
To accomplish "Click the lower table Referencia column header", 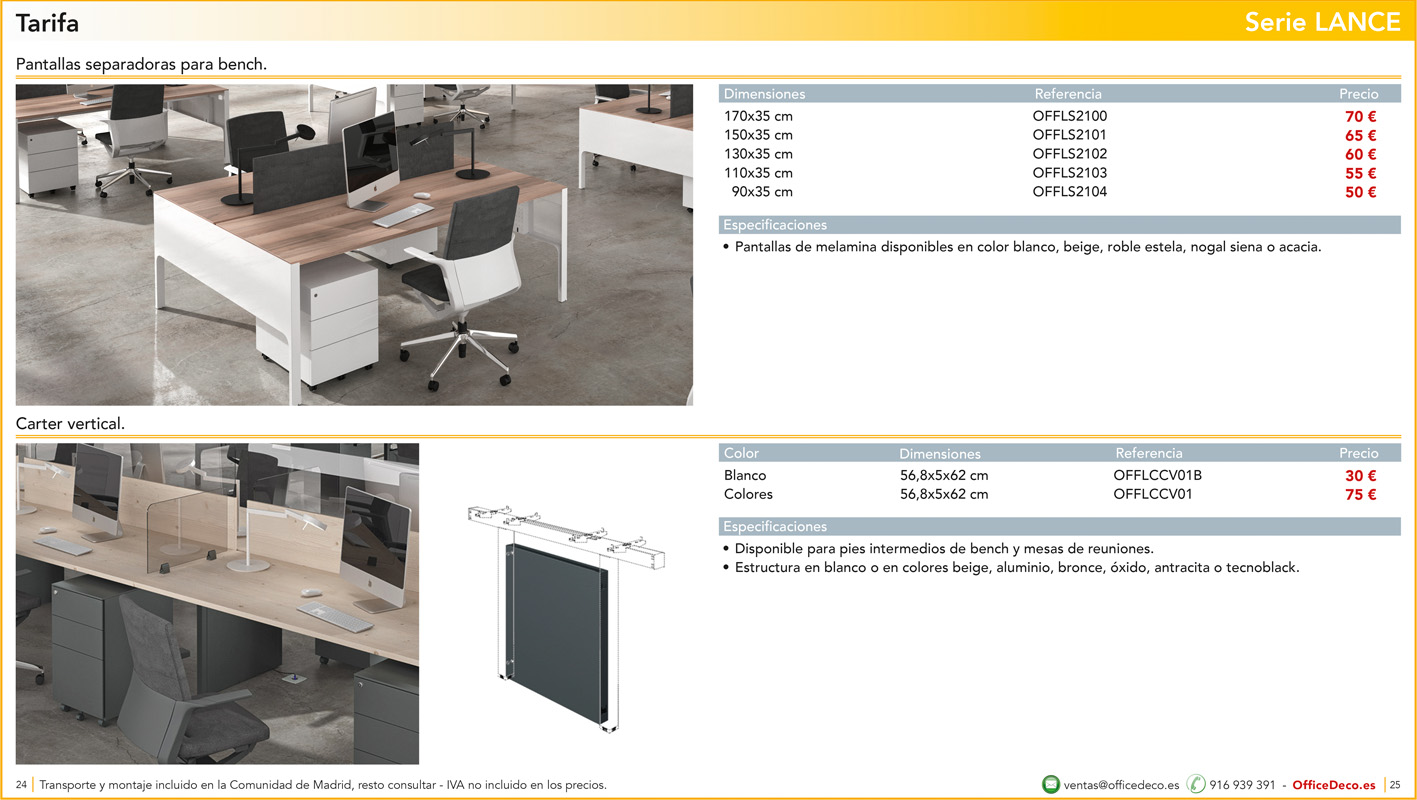I will tap(1149, 453).
